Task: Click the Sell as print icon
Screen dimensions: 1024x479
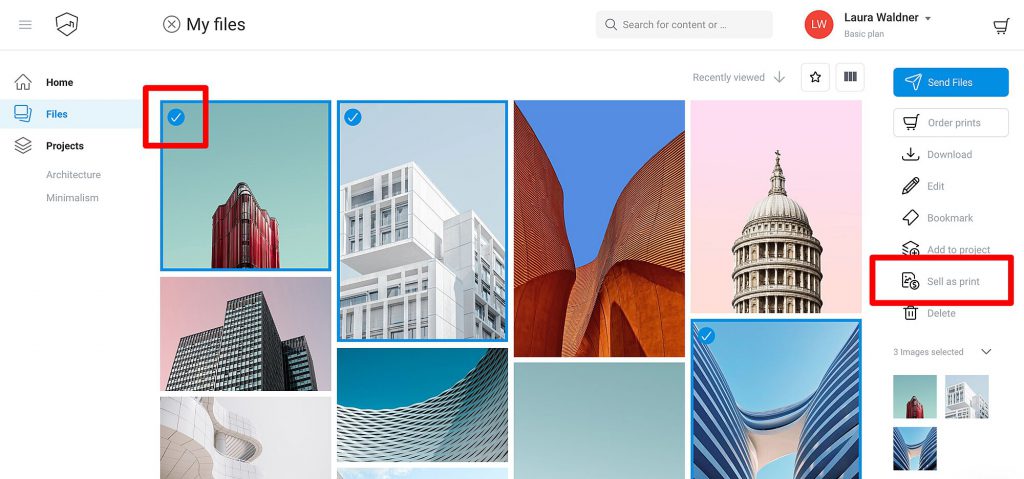Action: 910,281
